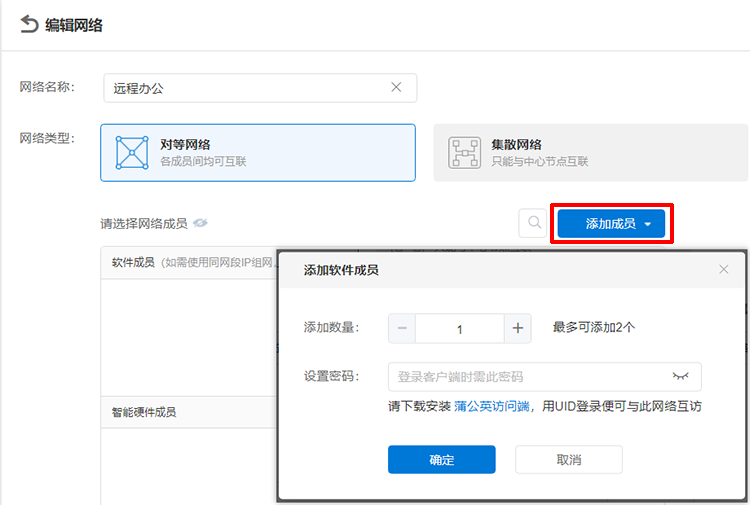Select the 对等网络 network type card
The width and height of the screenshot is (750, 505).
[258, 153]
